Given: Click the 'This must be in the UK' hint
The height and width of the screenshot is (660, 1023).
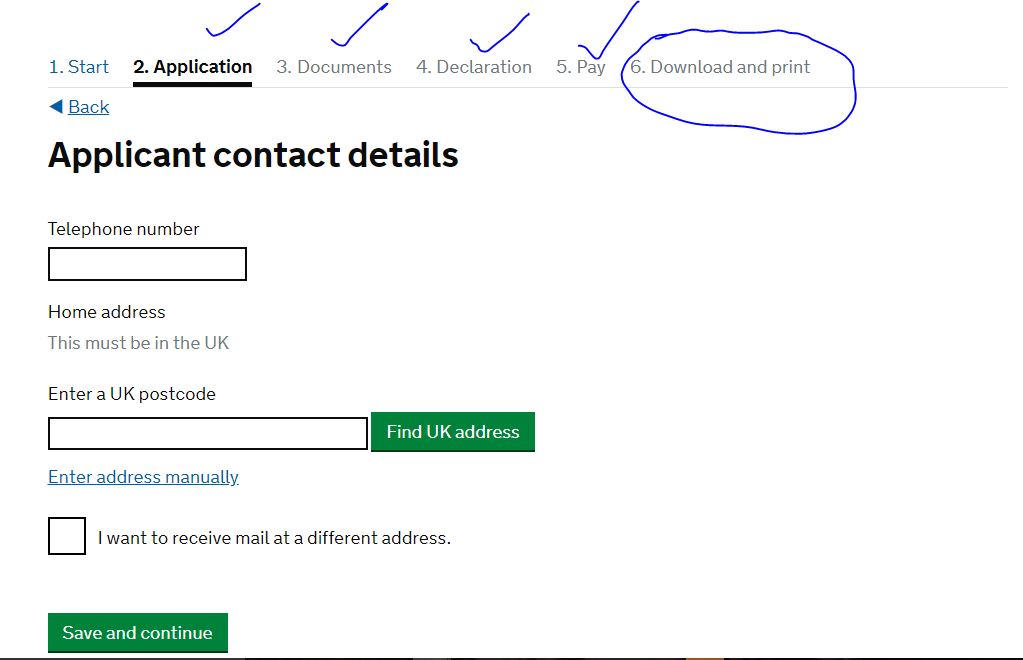Looking at the screenshot, I should (139, 343).
